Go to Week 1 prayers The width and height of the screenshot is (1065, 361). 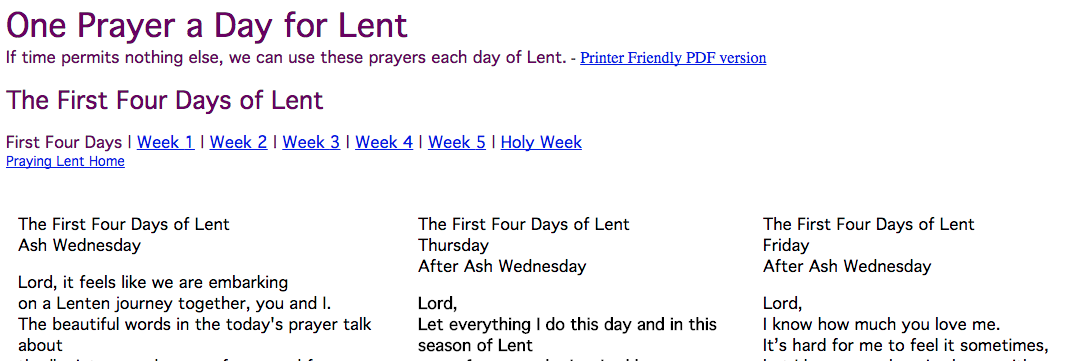[166, 142]
